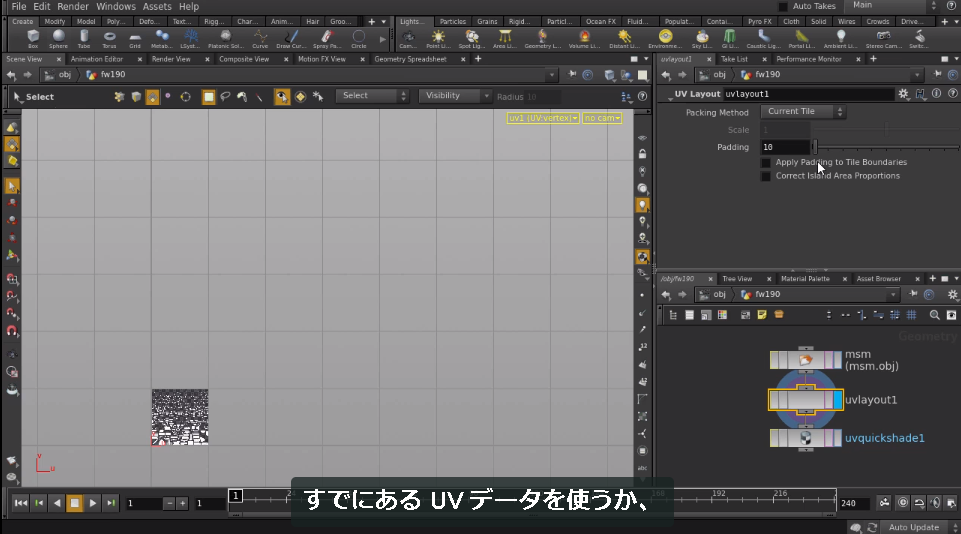Image resolution: width=961 pixels, height=534 pixels.
Task: Select the Box shelf tool
Action: click(x=33, y=39)
